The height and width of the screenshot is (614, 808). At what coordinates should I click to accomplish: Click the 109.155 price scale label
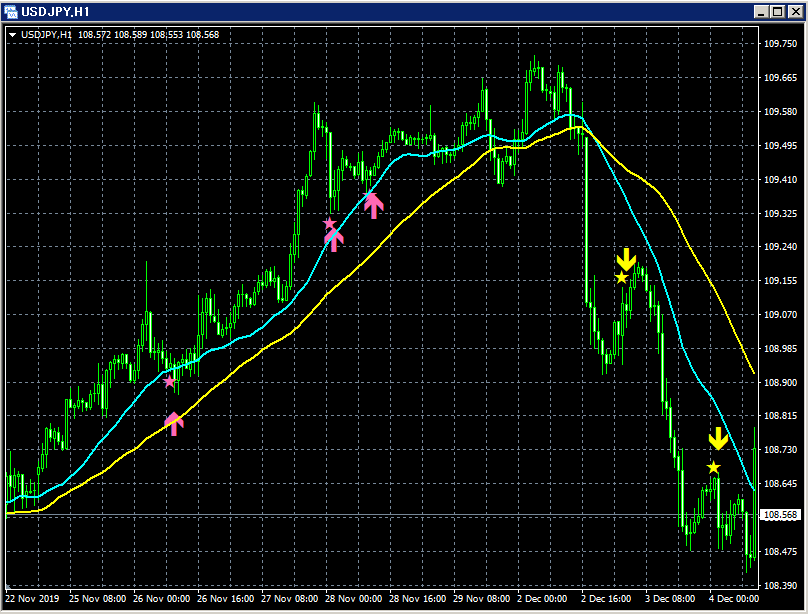(x=780, y=281)
